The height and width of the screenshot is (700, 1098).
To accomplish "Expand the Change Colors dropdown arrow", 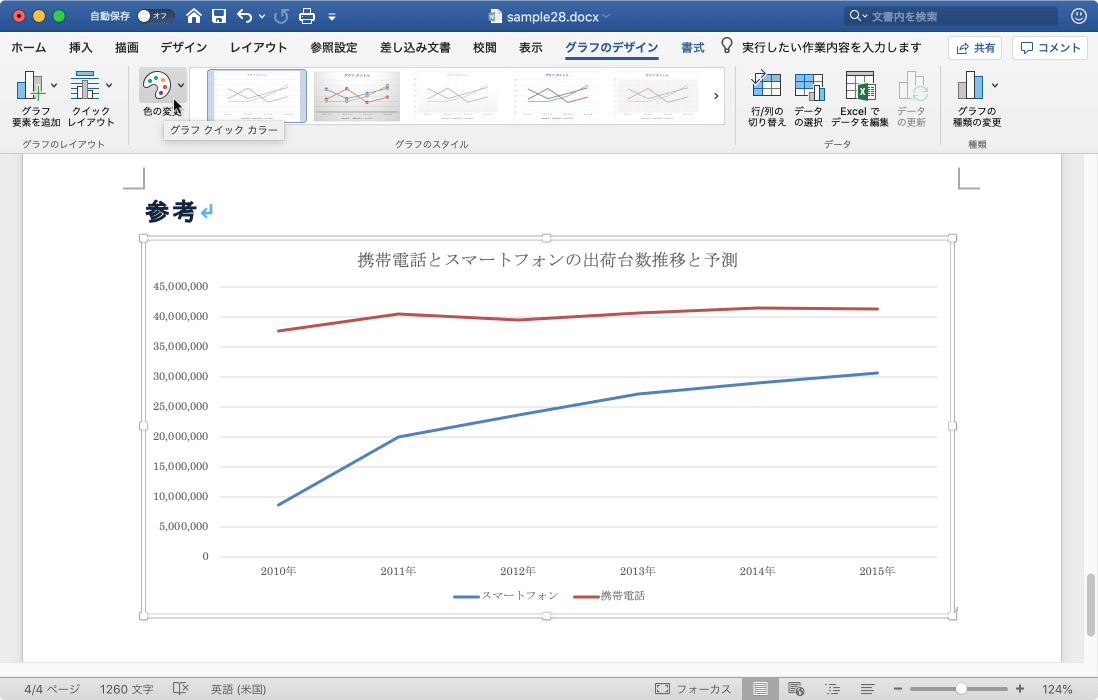I will pyautogui.click(x=181, y=85).
